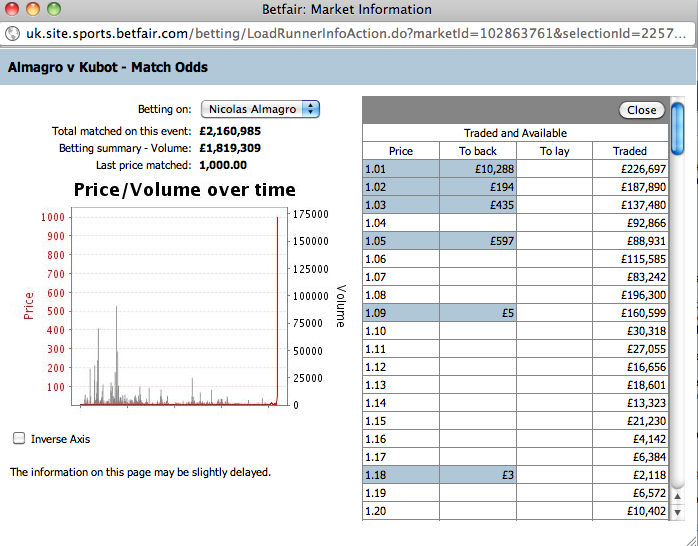
Task: Click the table scrollbar up arrow
Action: (x=677, y=496)
